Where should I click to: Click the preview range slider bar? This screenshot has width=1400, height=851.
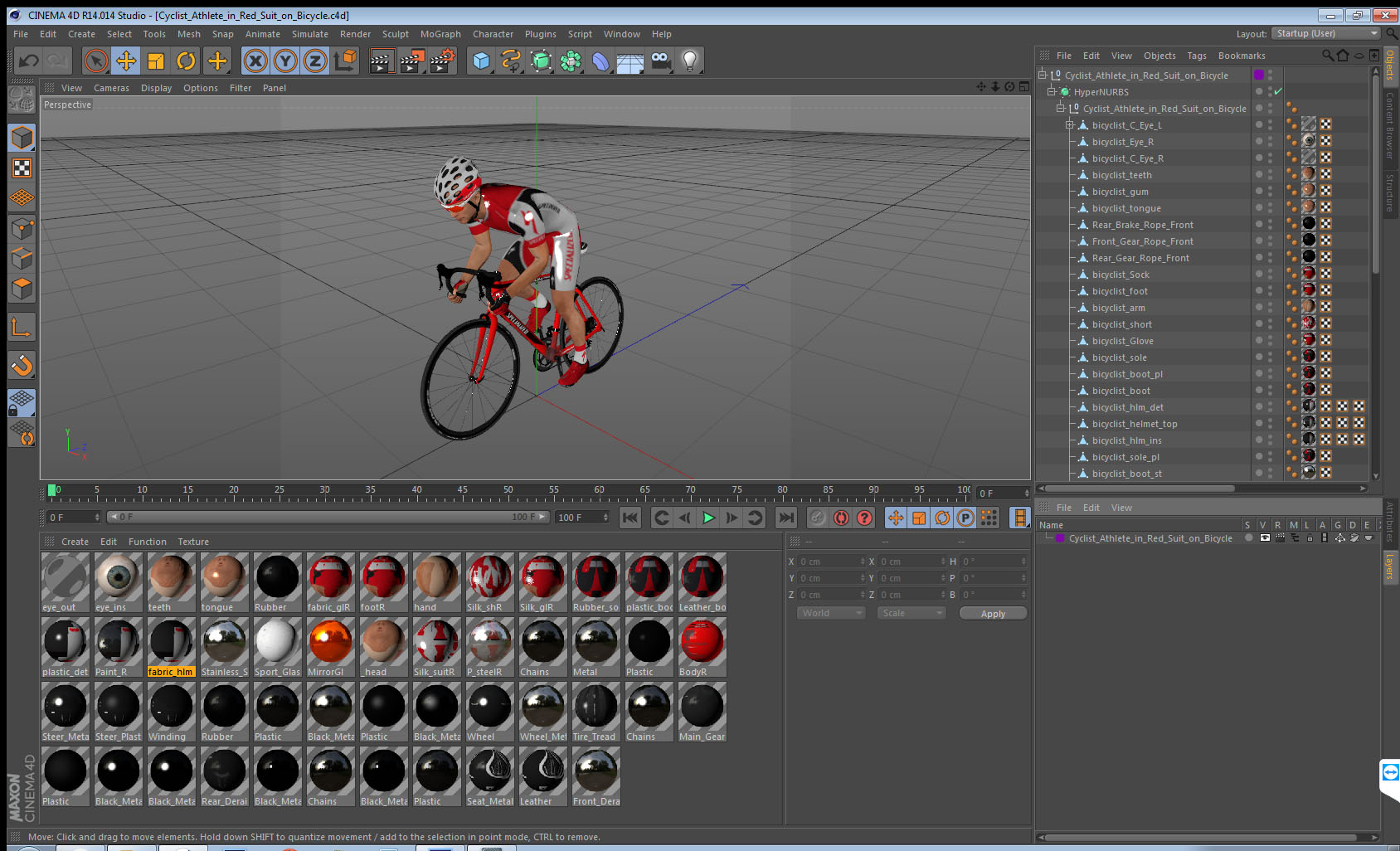[329, 518]
